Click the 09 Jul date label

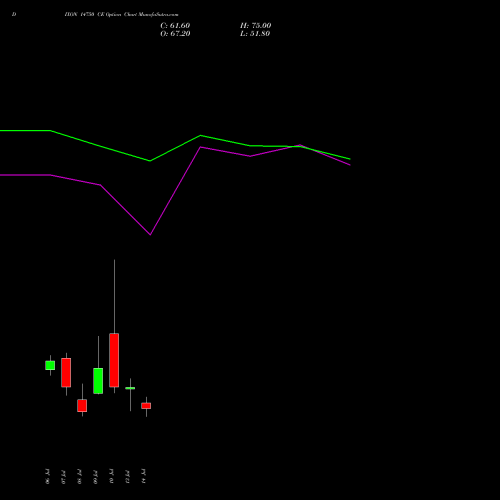[95, 476]
